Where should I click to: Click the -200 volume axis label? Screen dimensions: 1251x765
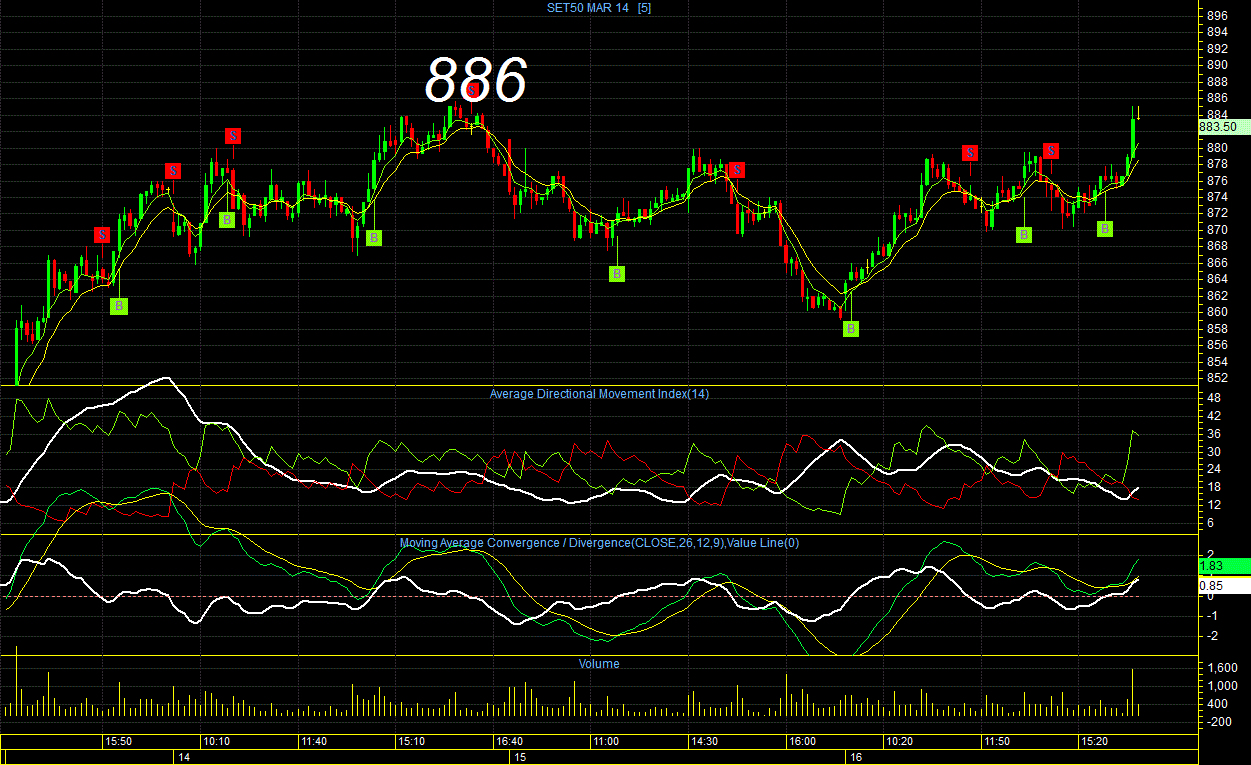click(1219, 722)
